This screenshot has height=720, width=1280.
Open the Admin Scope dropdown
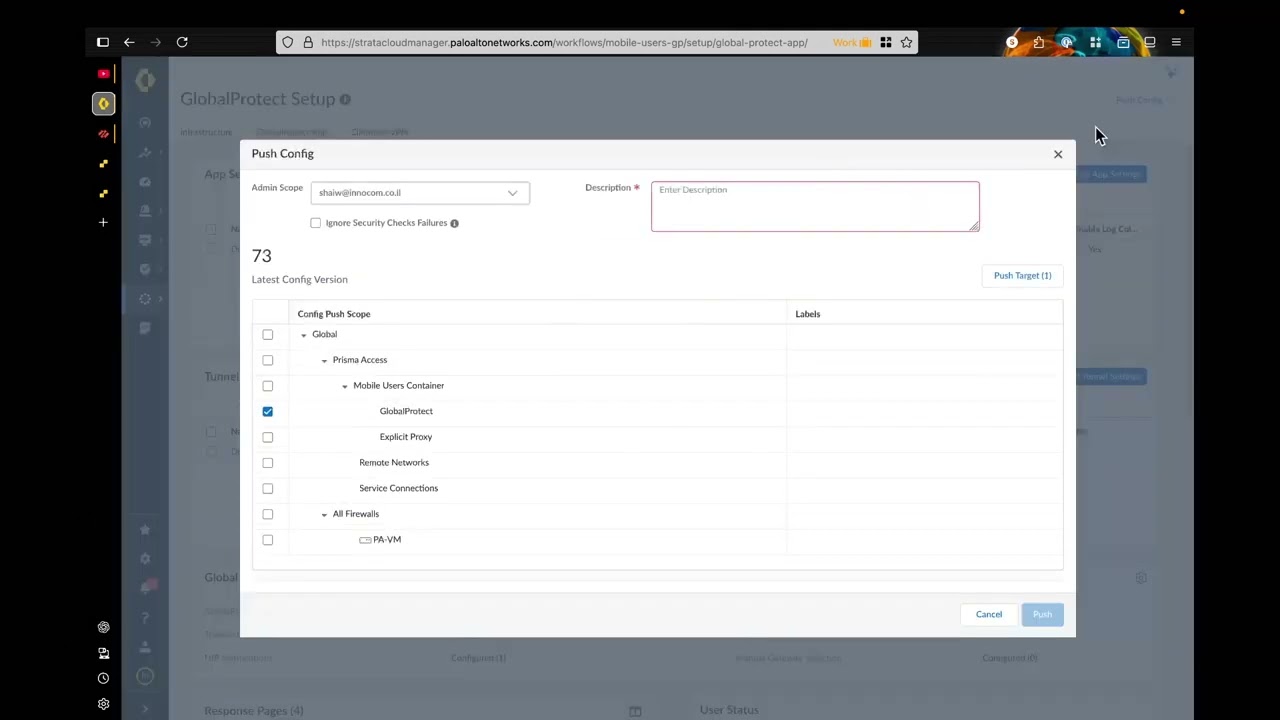pyautogui.click(x=420, y=193)
